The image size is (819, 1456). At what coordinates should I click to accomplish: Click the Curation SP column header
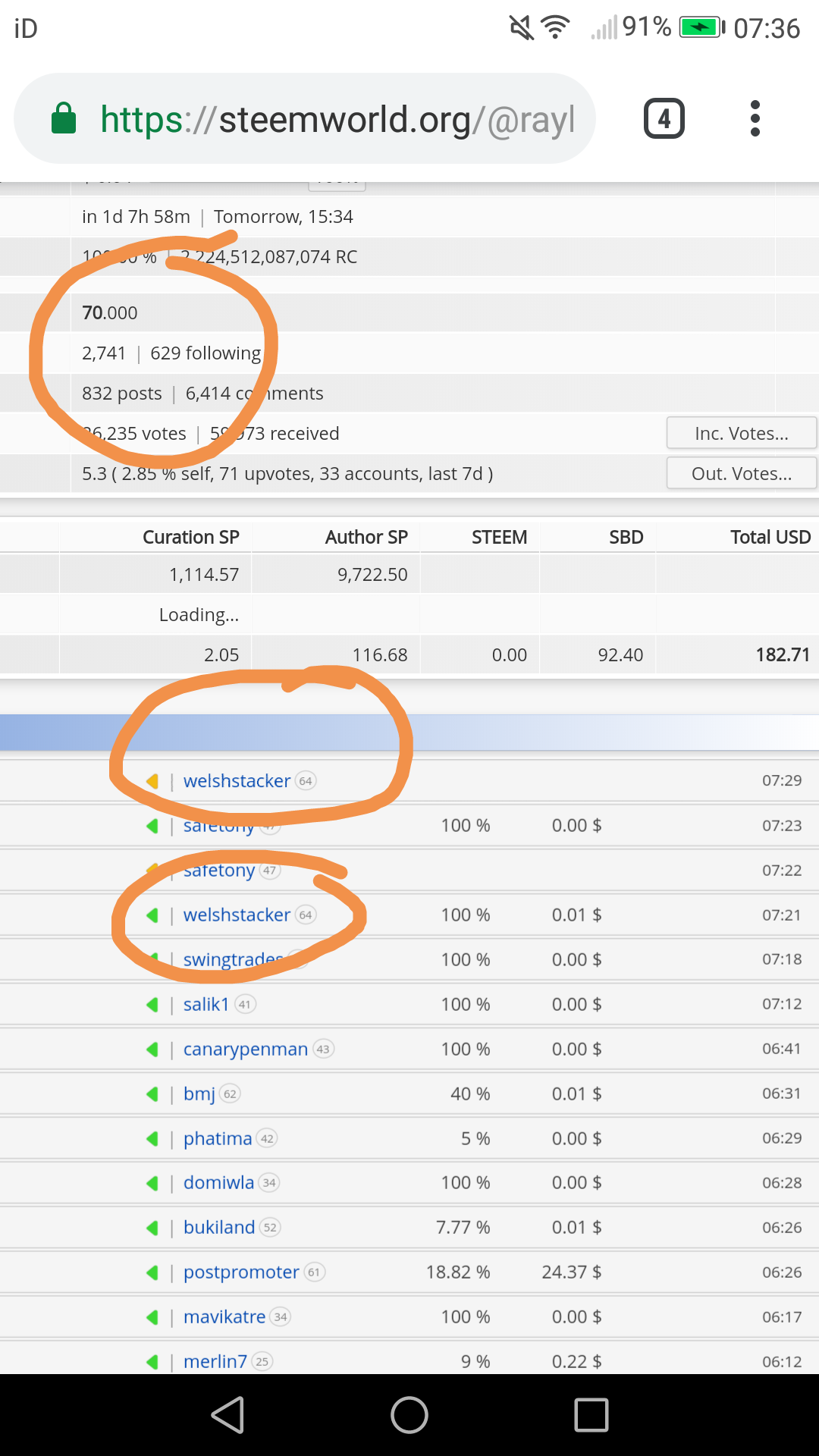(x=191, y=537)
